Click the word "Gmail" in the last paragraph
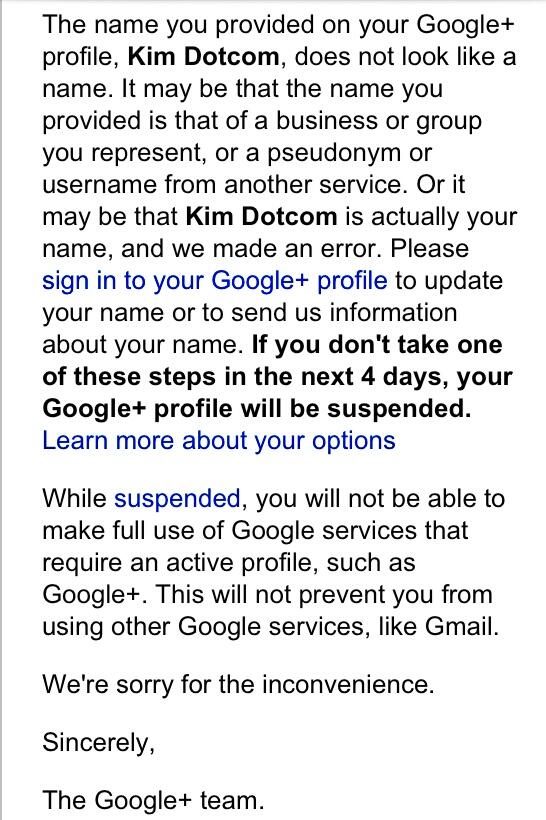Screen dimensions: 546x820 click(458, 627)
